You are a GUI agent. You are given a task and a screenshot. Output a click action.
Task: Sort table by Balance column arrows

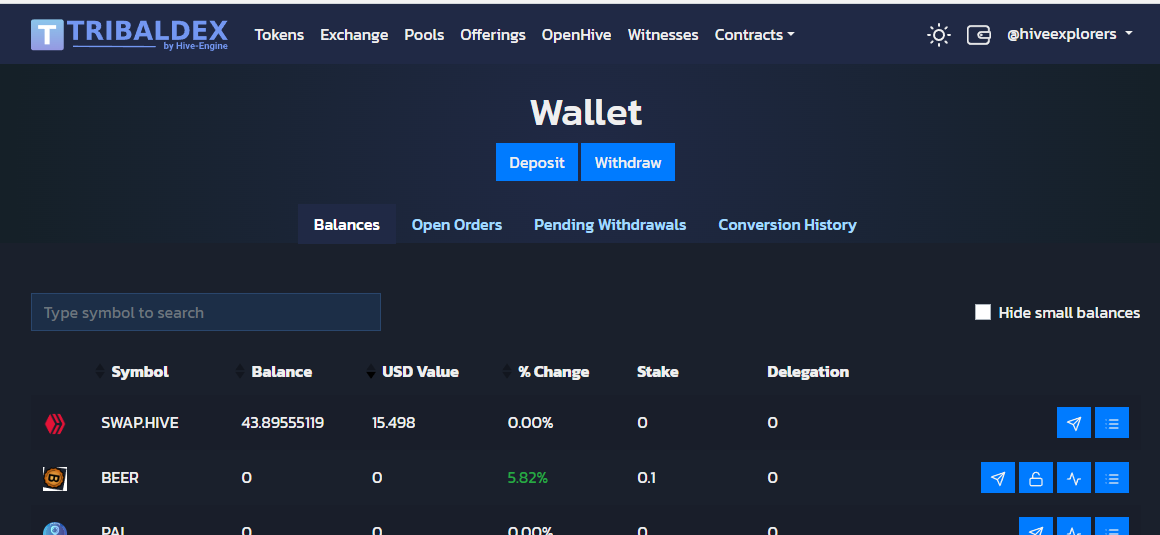[240, 371]
